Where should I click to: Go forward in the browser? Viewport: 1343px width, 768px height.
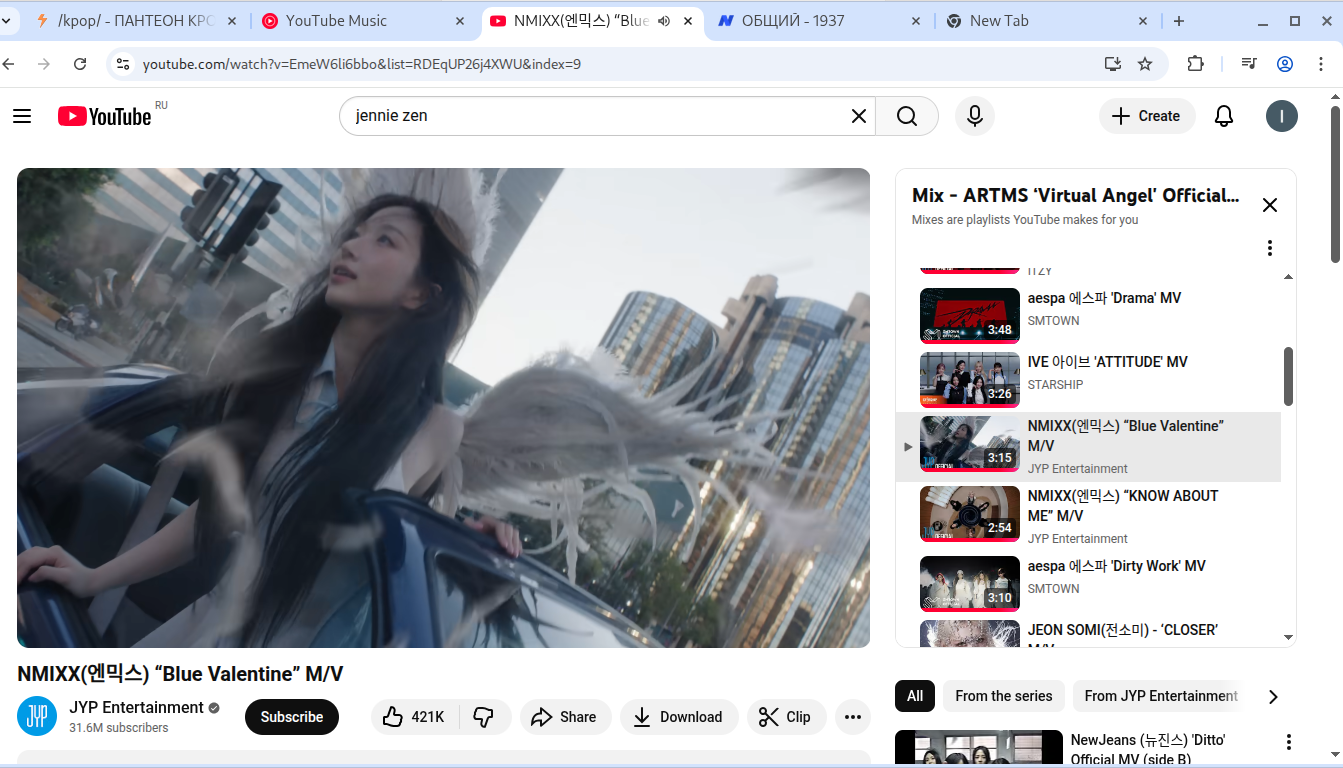click(x=44, y=64)
